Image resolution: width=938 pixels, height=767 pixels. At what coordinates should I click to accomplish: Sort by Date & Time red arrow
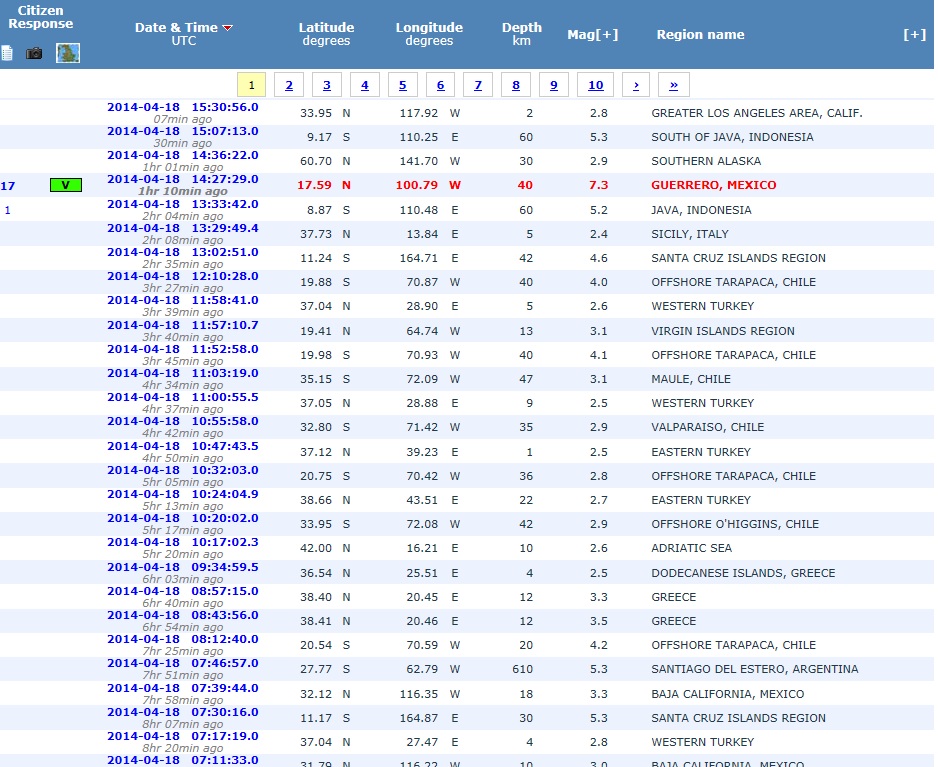(228, 28)
